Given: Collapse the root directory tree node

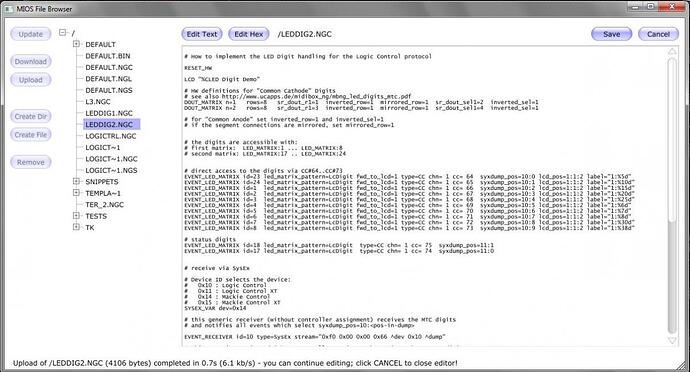Looking at the screenshot, I should point(62,33).
